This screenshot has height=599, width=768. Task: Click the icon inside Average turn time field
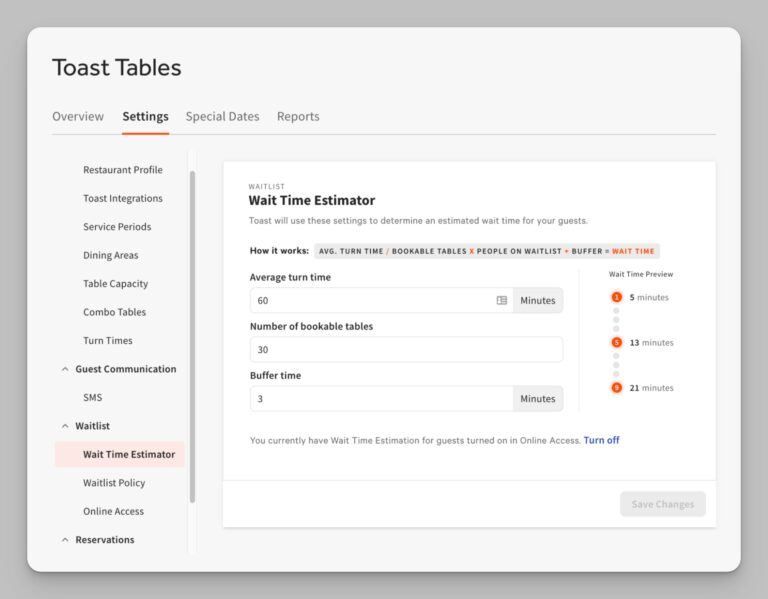click(502, 300)
